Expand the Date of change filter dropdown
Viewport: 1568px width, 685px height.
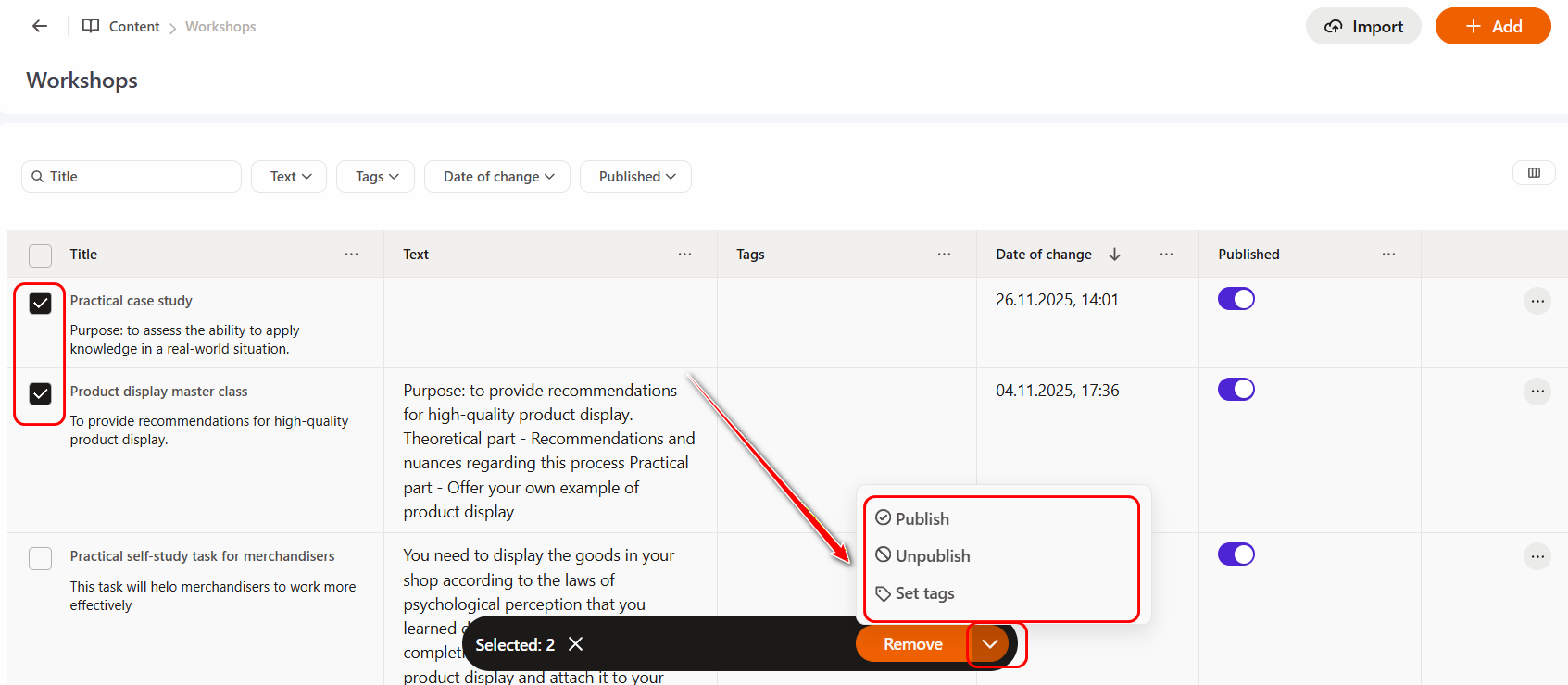[497, 177]
